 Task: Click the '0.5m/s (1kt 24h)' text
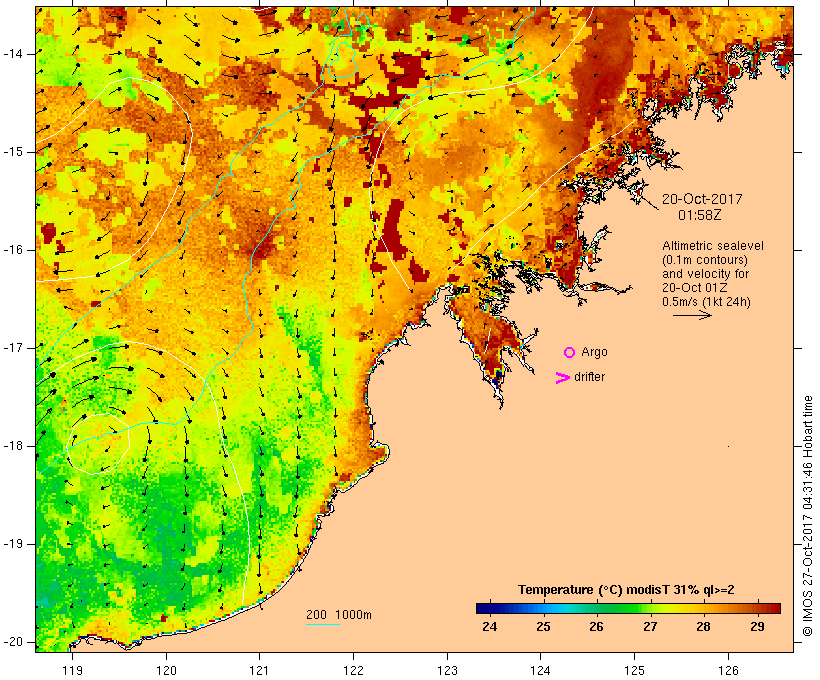pyautogui.click(x=706, y=302)
